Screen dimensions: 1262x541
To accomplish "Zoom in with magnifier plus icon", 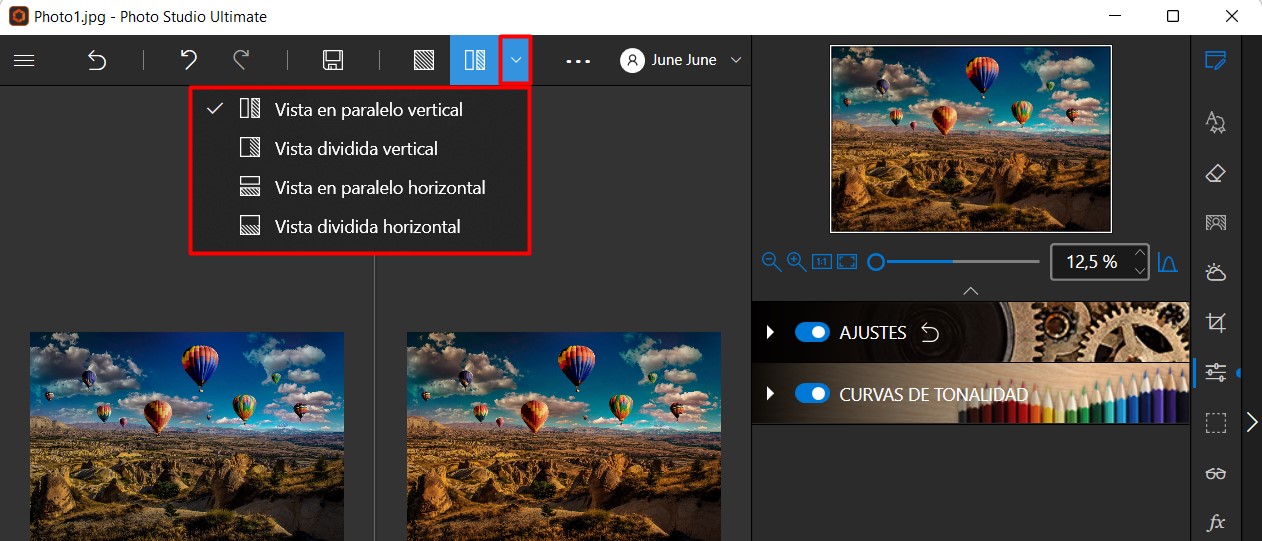I will click(x=796, y=262).
